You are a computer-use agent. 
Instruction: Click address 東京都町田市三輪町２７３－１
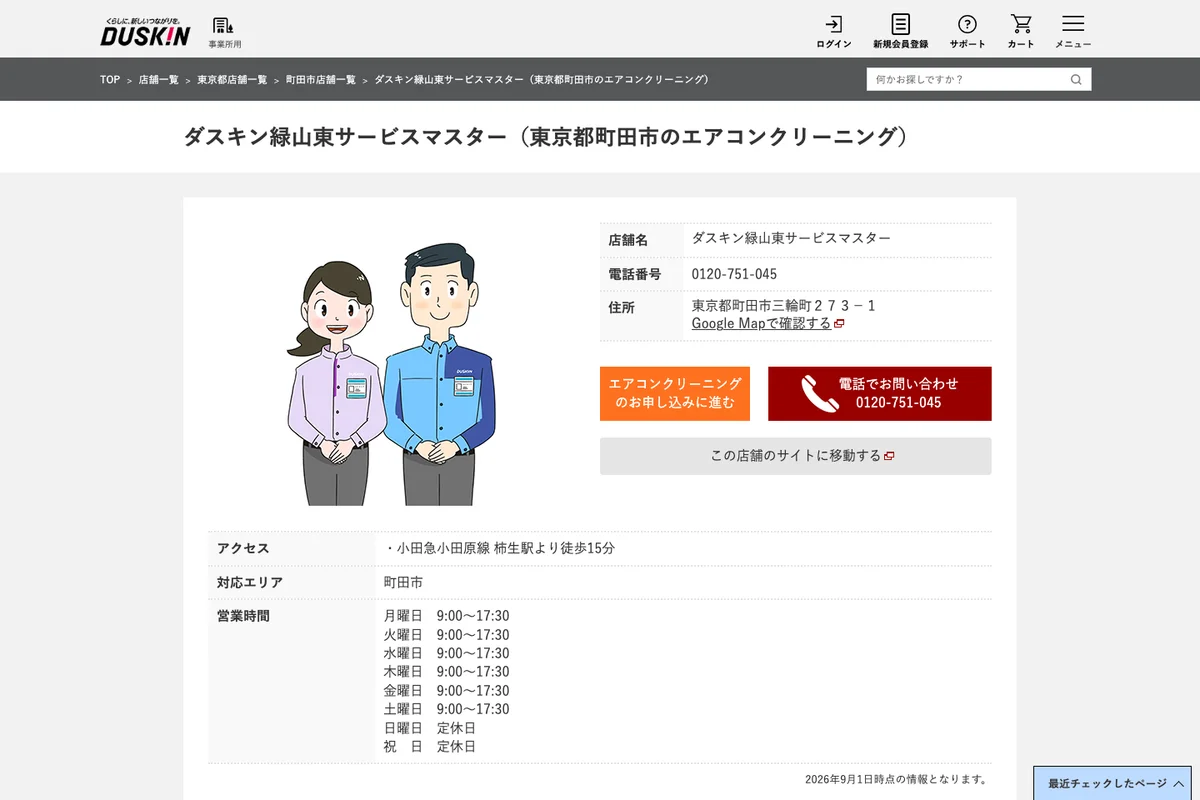[x=784, y=305]
